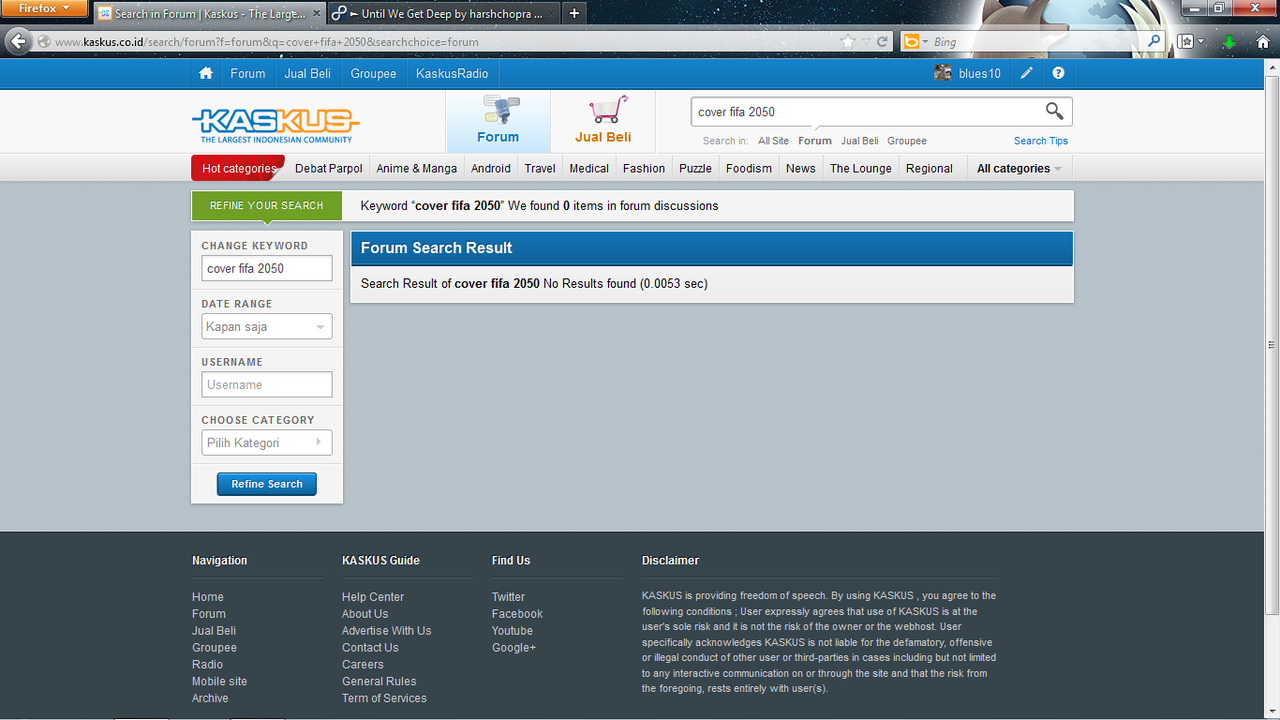Open The Lounge category

861,168
